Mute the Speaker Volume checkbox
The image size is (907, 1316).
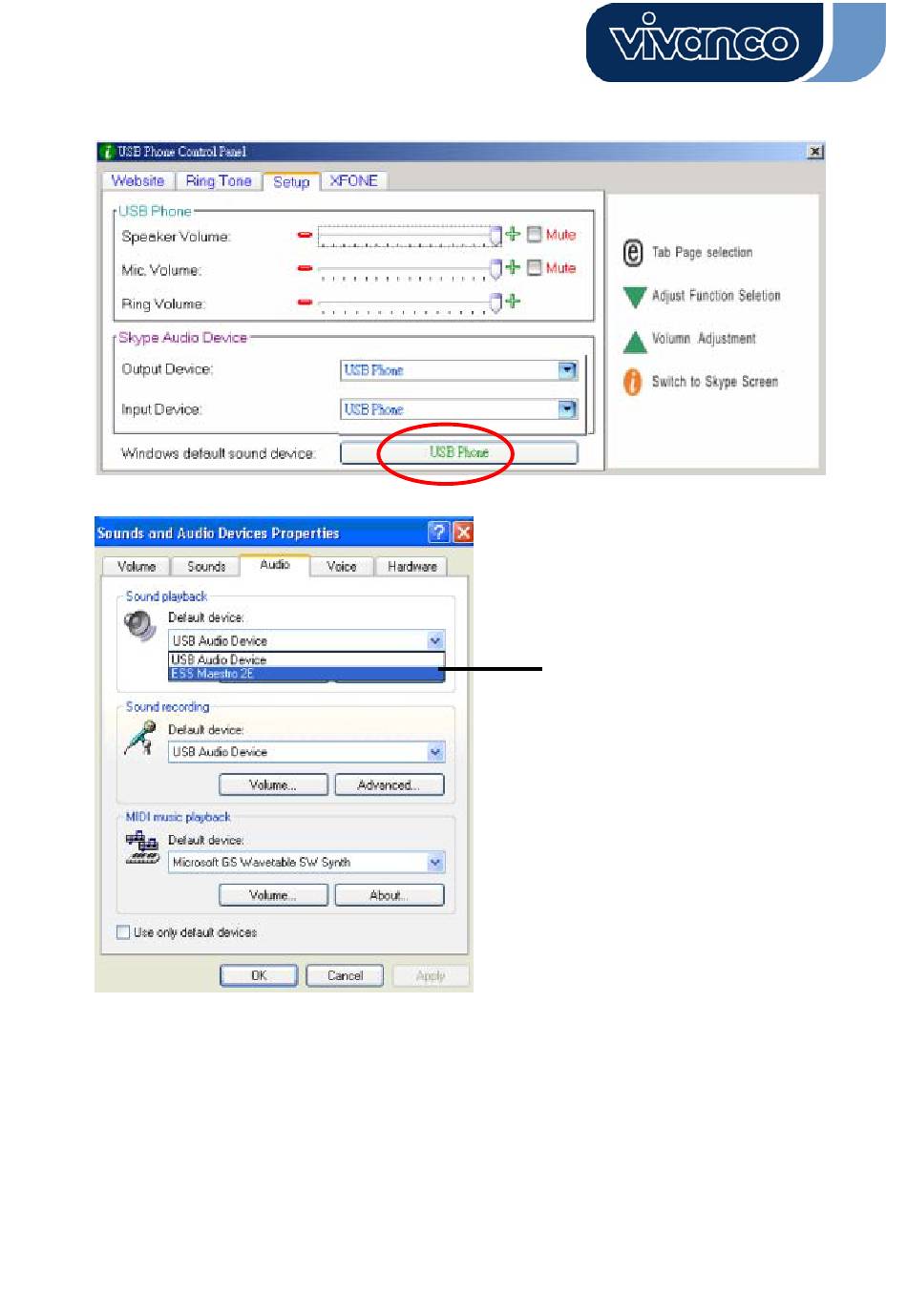click(535, 234)
